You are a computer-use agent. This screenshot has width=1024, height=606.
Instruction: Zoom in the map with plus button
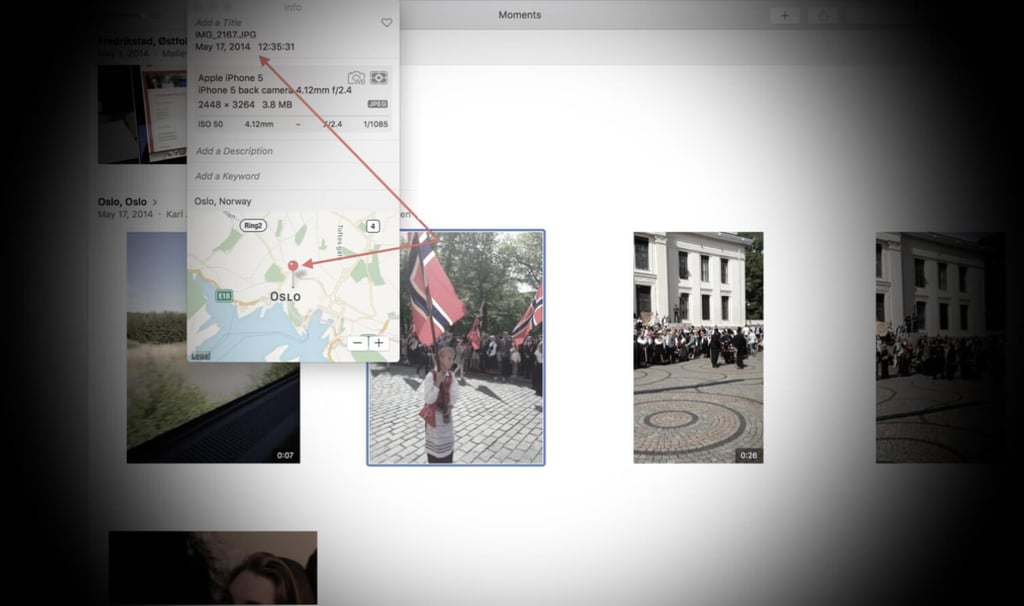point(379,343)
